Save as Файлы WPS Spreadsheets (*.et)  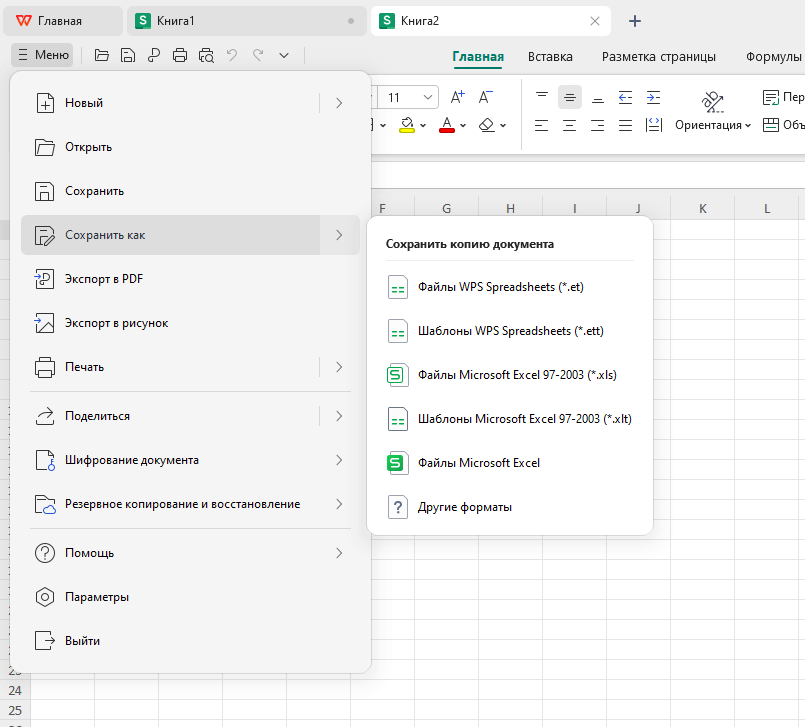[x=510, y=287]
